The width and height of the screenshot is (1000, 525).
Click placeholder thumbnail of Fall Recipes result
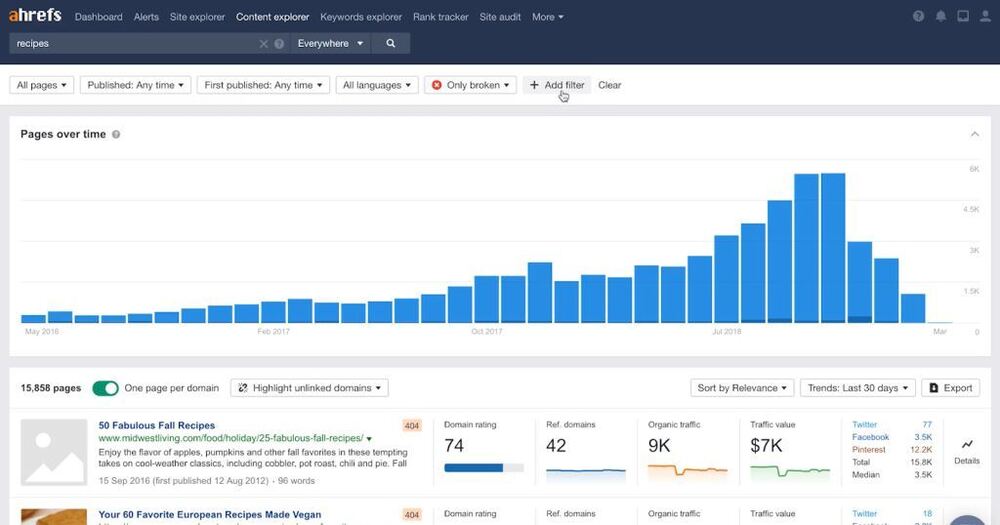54,452
